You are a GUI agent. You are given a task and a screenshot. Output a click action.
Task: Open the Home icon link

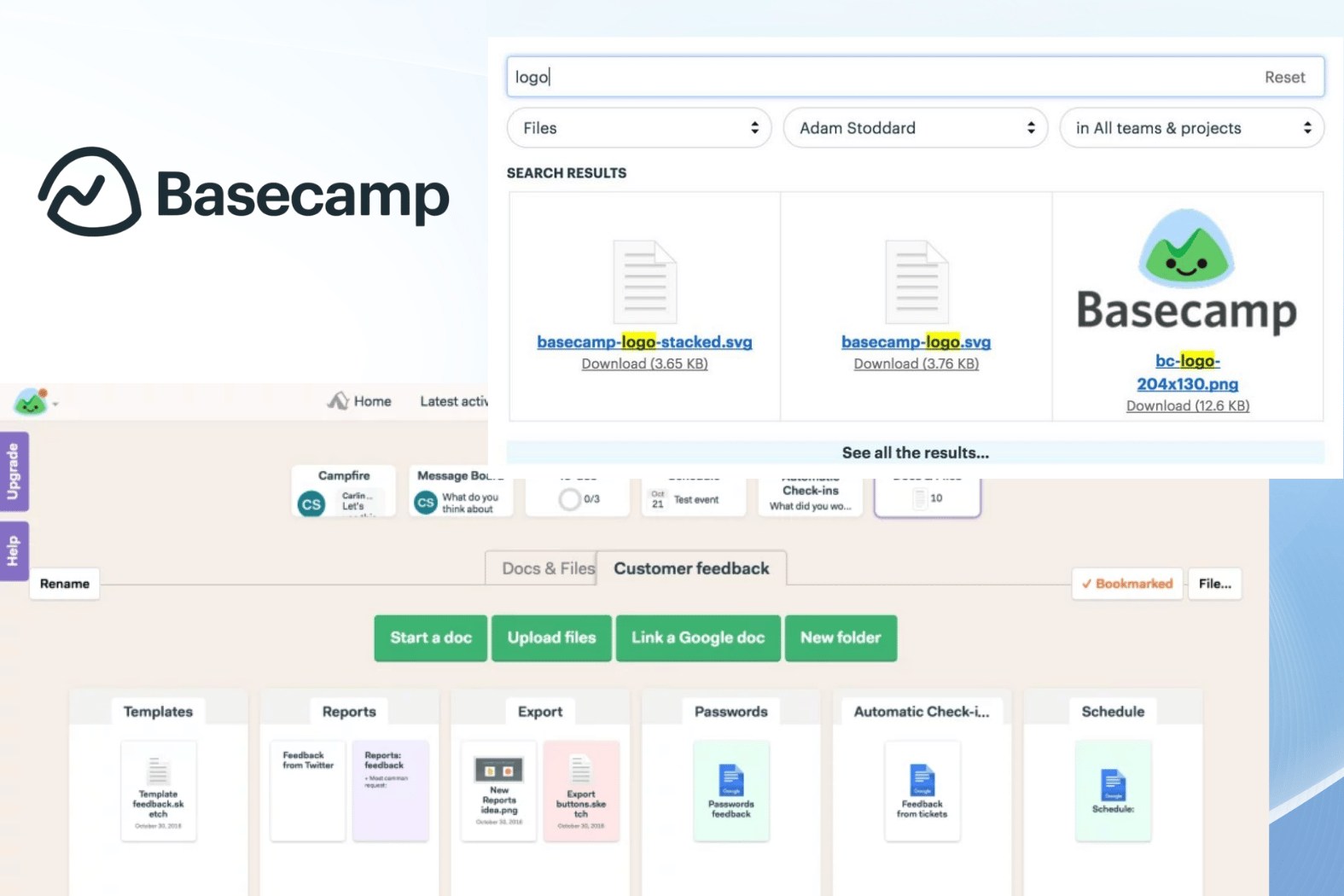click(x=338, y=401)
